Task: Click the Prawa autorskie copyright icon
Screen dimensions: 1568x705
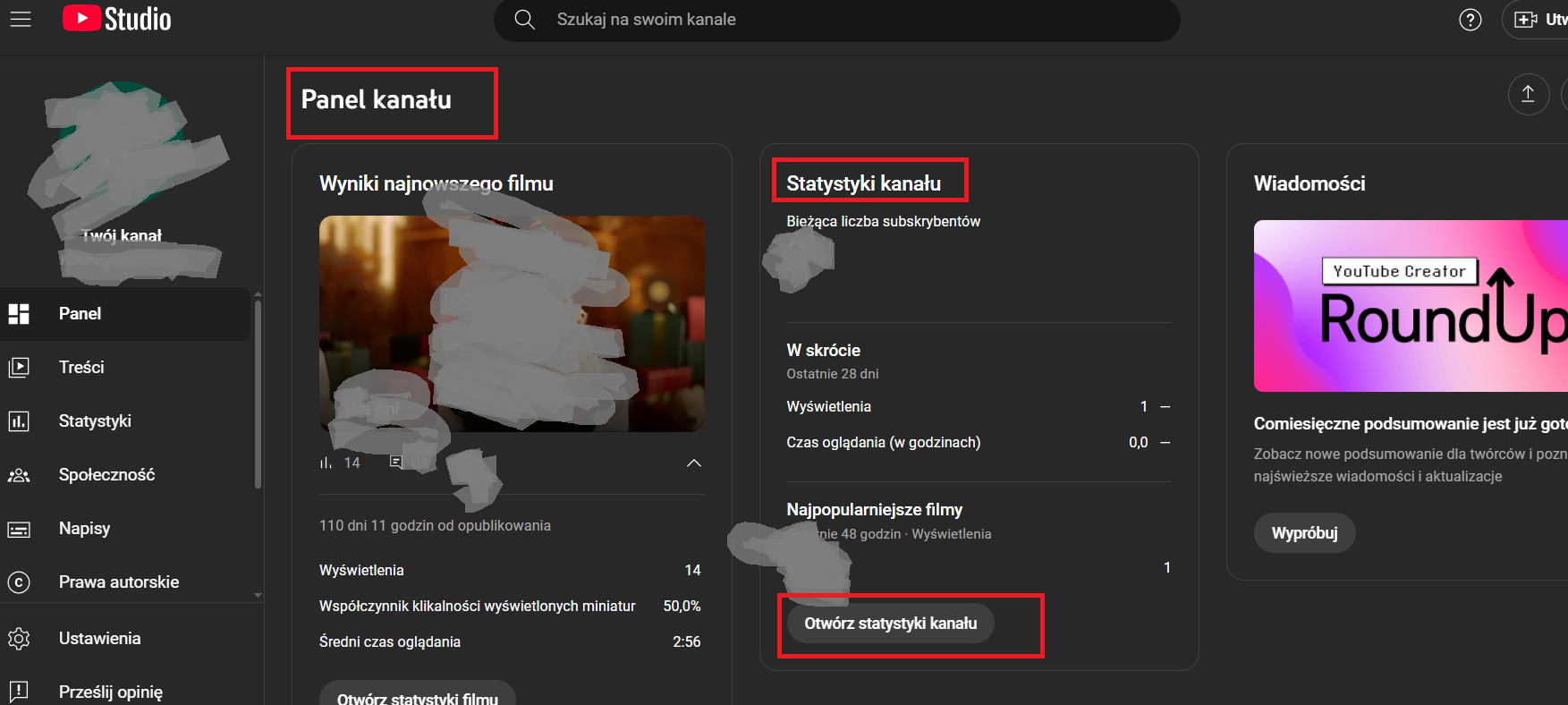Action: pyautogui.click(x=19, y=582)
